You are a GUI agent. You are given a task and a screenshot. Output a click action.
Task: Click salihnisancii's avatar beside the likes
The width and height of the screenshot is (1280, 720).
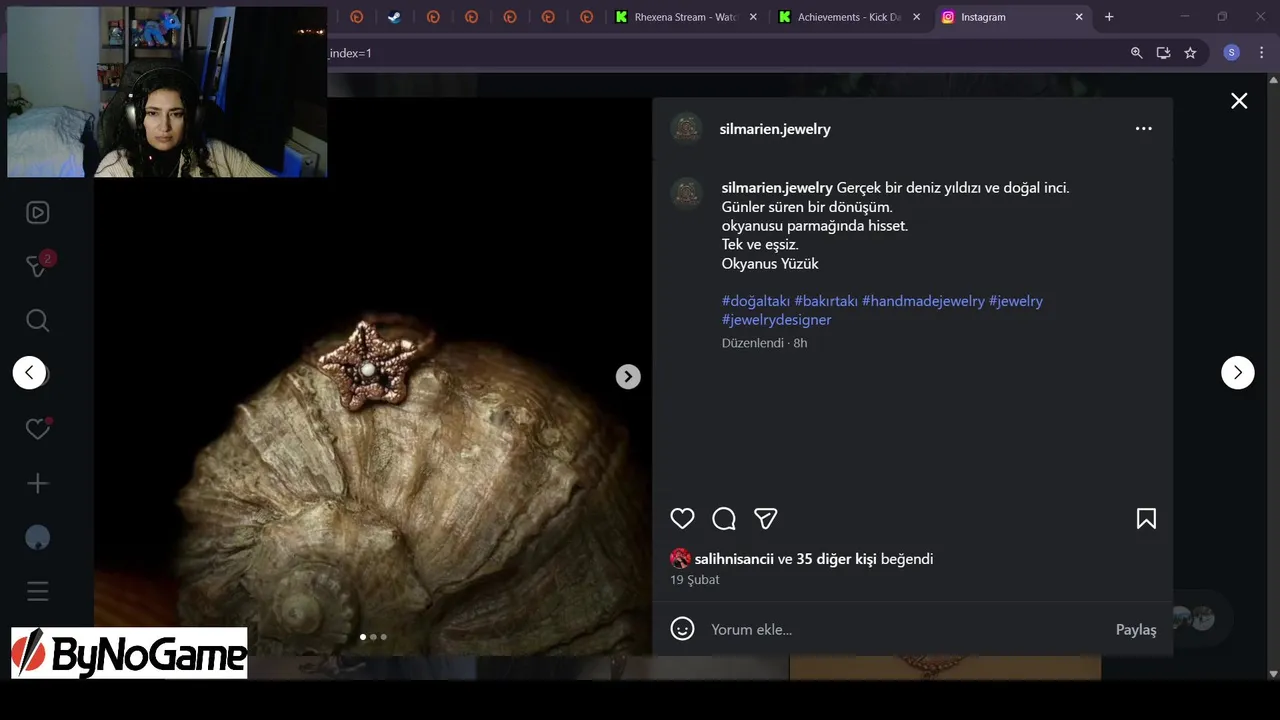(680, 558)
